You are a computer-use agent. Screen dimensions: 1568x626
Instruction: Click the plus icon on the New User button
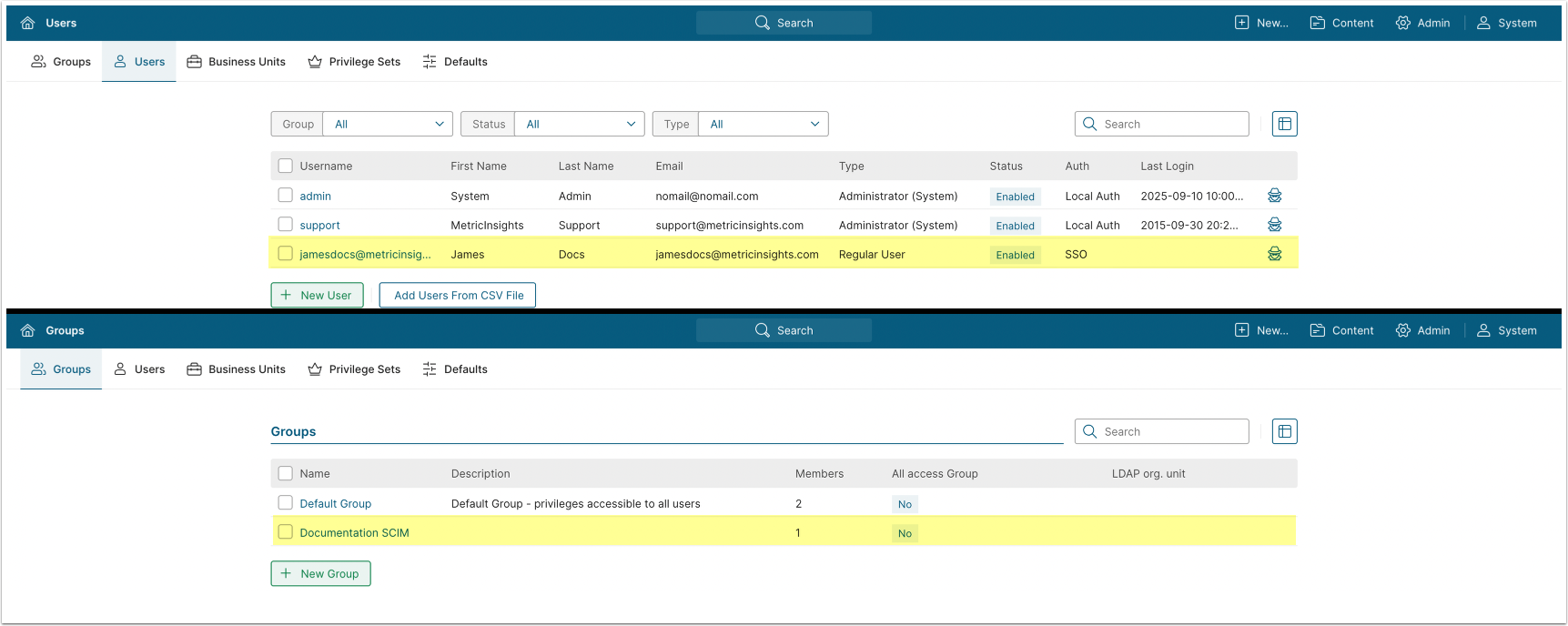point(286,295)
